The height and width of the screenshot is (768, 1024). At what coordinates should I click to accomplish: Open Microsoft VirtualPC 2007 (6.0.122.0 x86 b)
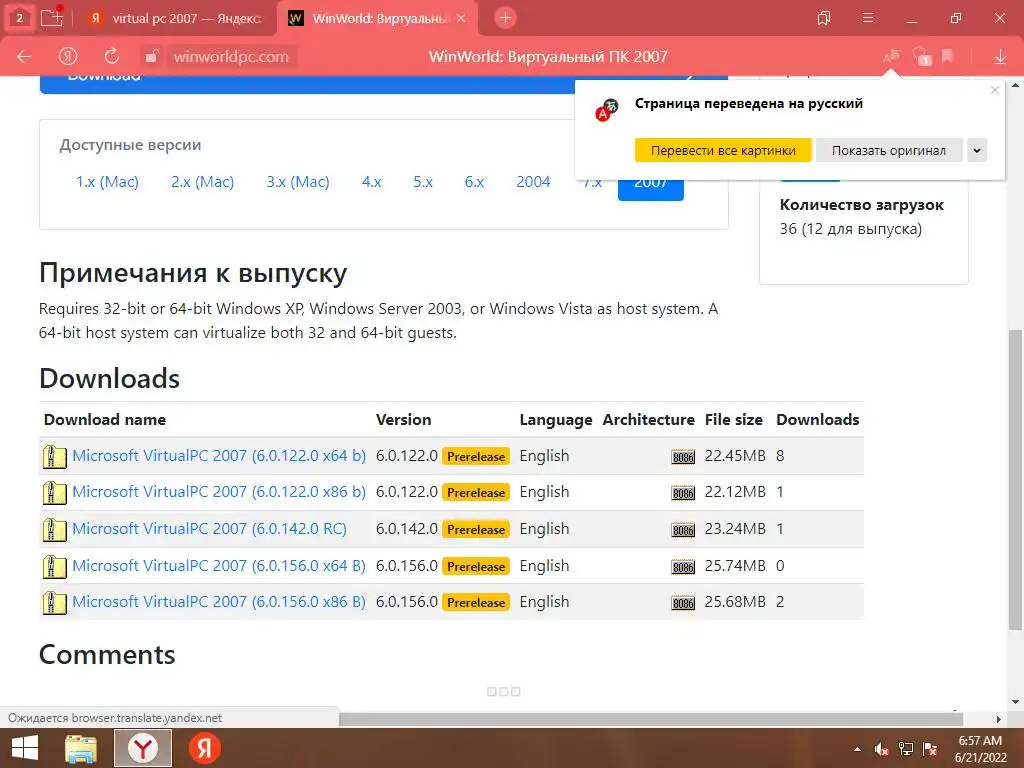click(219, 492)
